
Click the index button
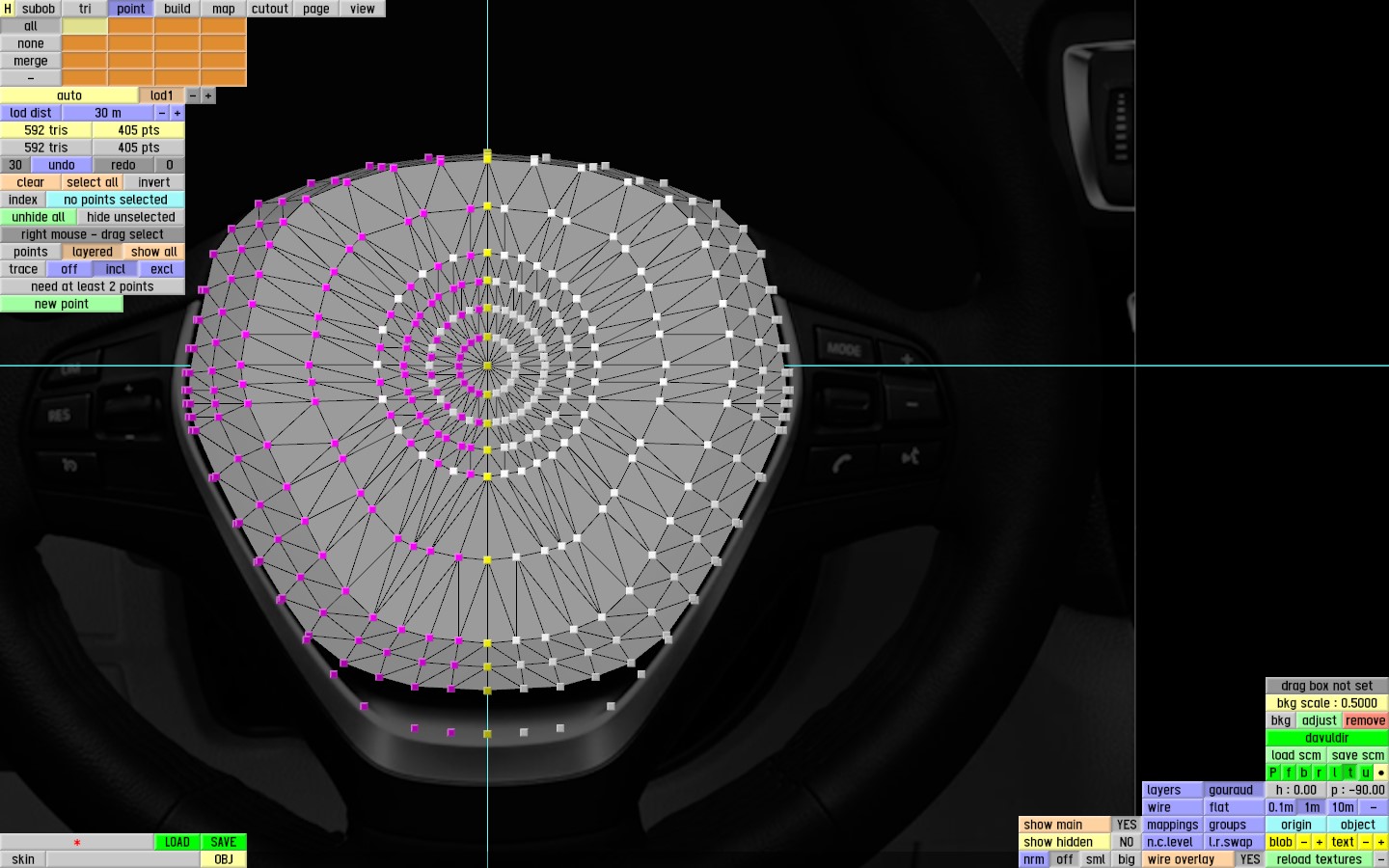tap(23, 200)
